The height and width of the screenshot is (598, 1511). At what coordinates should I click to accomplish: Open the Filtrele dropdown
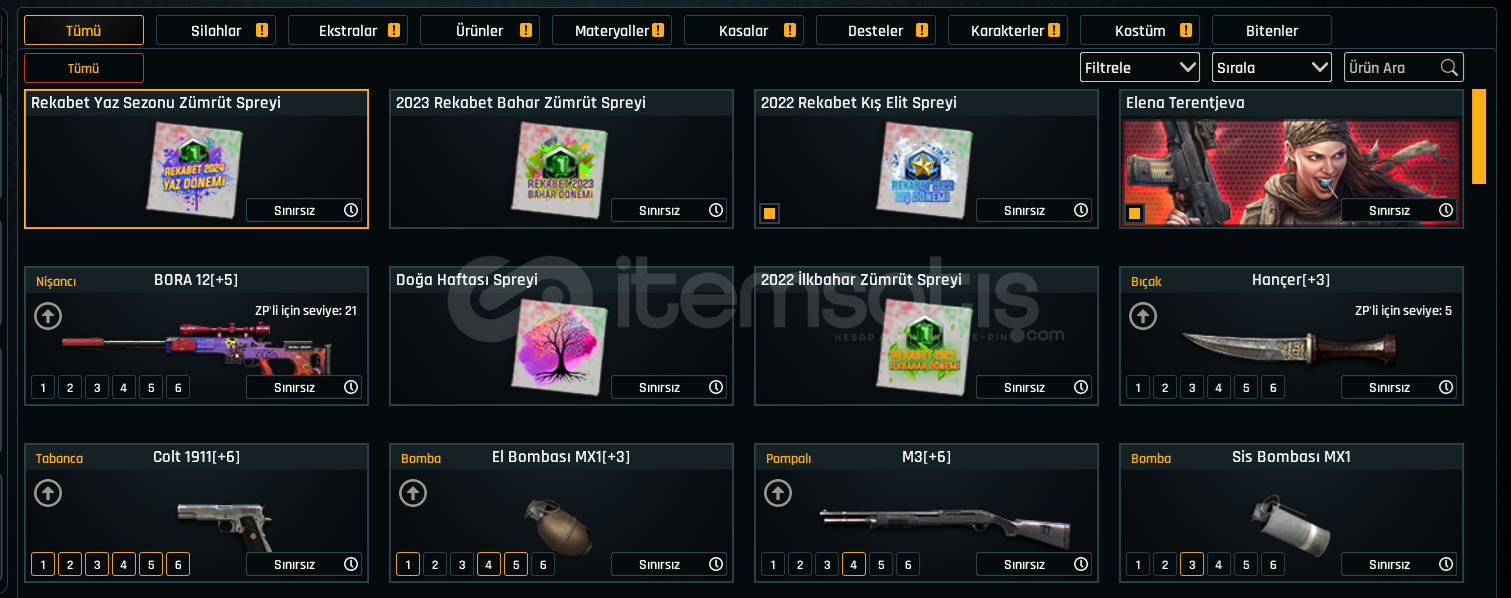tap(1140, 67)
